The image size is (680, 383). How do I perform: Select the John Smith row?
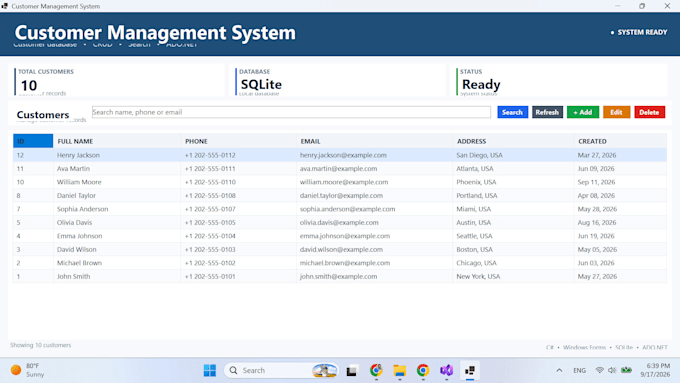coord(340,276)
